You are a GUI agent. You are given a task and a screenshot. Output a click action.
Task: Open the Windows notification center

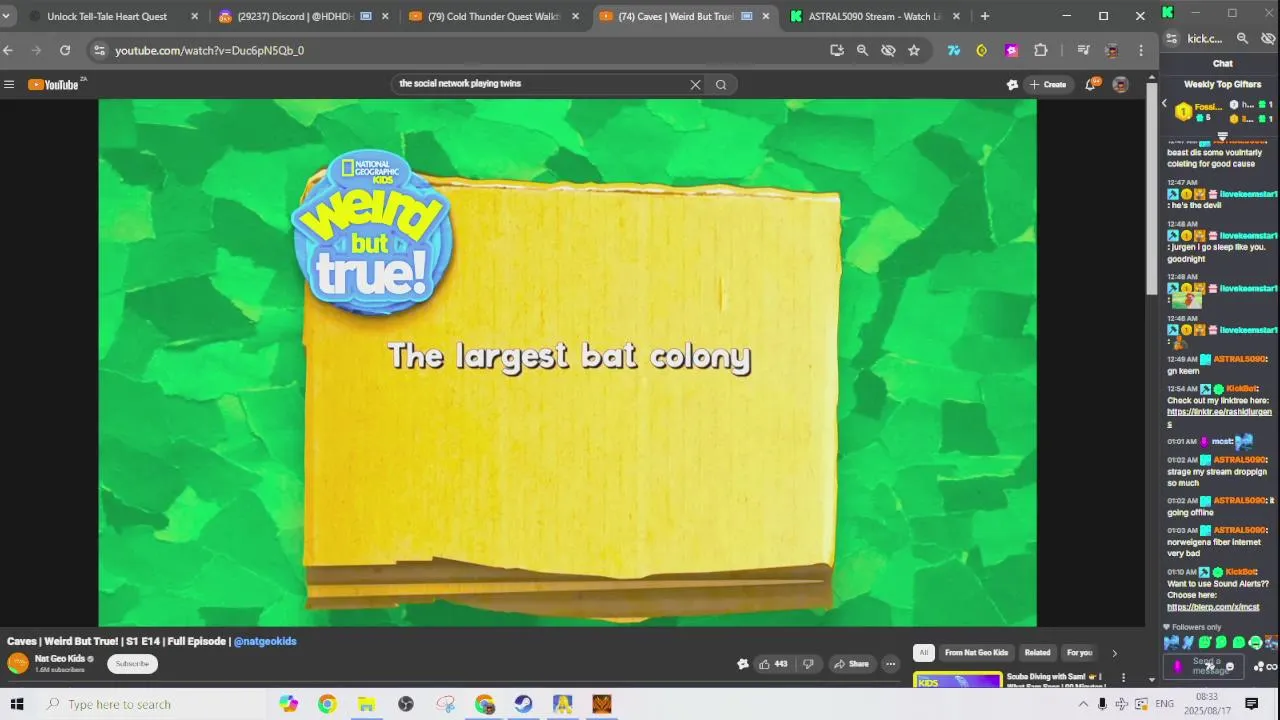(1251, 704)
